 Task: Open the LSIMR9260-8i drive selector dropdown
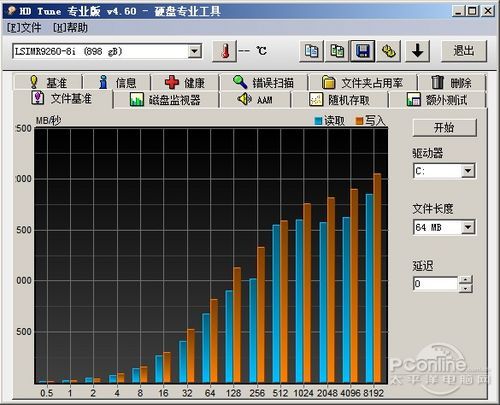tap(194, 52)
